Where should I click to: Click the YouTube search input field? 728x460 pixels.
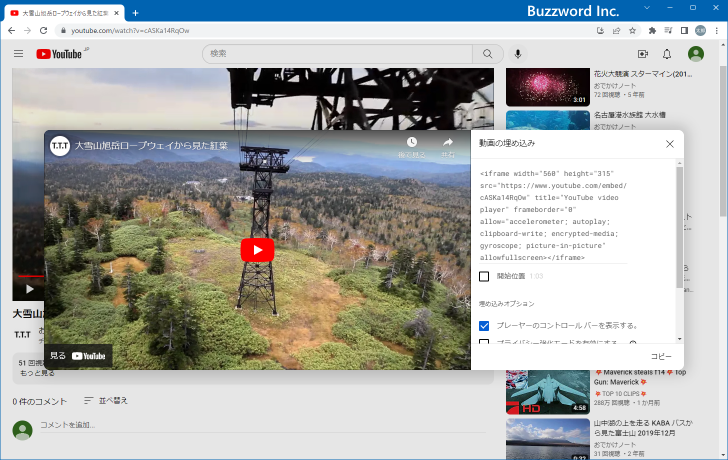338,54
